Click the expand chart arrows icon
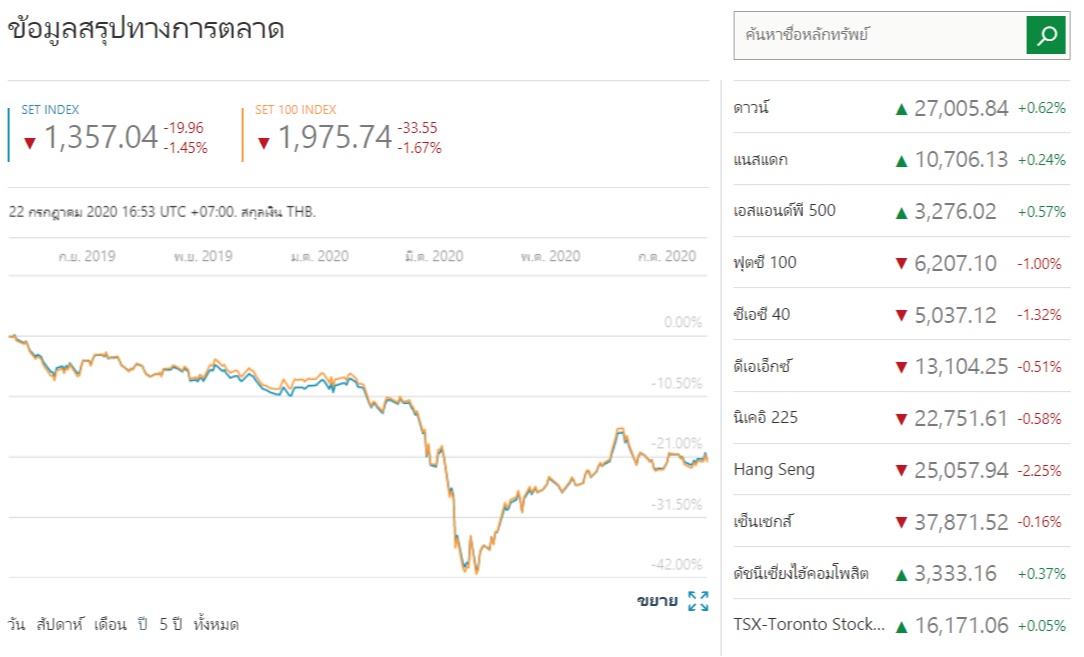Image resolution: width=1084 pixels, height=657 pixels. click(x=698, y=601)
